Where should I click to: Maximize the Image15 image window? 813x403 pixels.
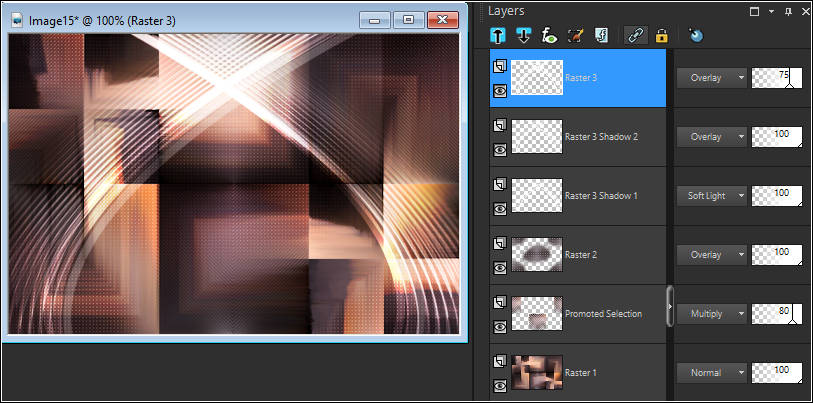409,20
